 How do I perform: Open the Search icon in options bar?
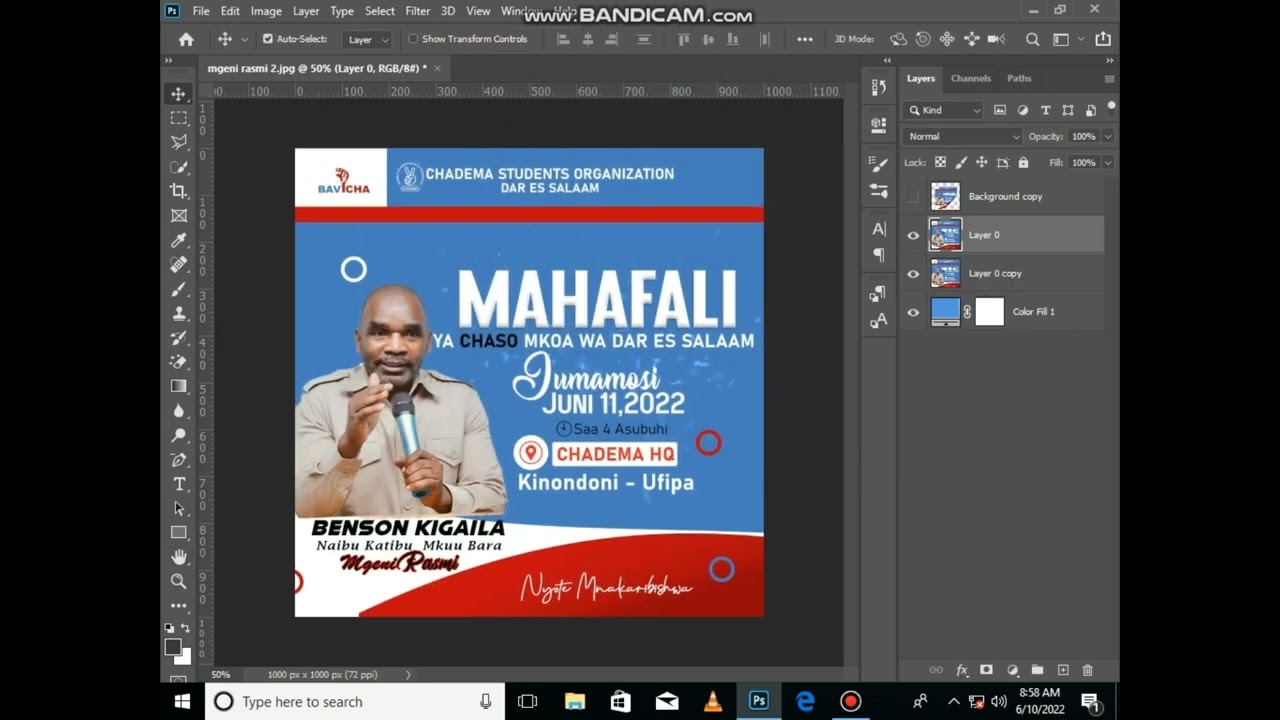1032,39
